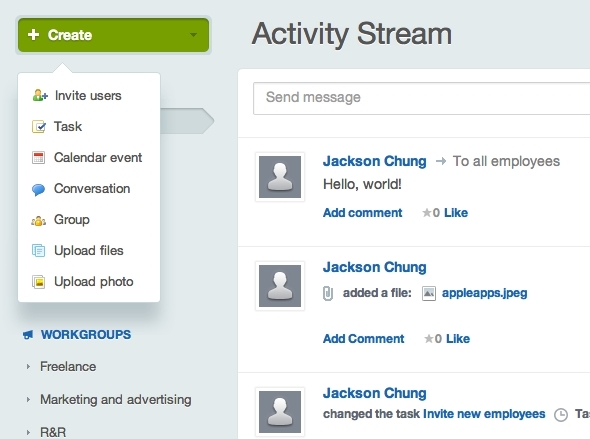Click the Calendar event icon
Viewport: 590px width, 439px height.
tap(38, 158)
